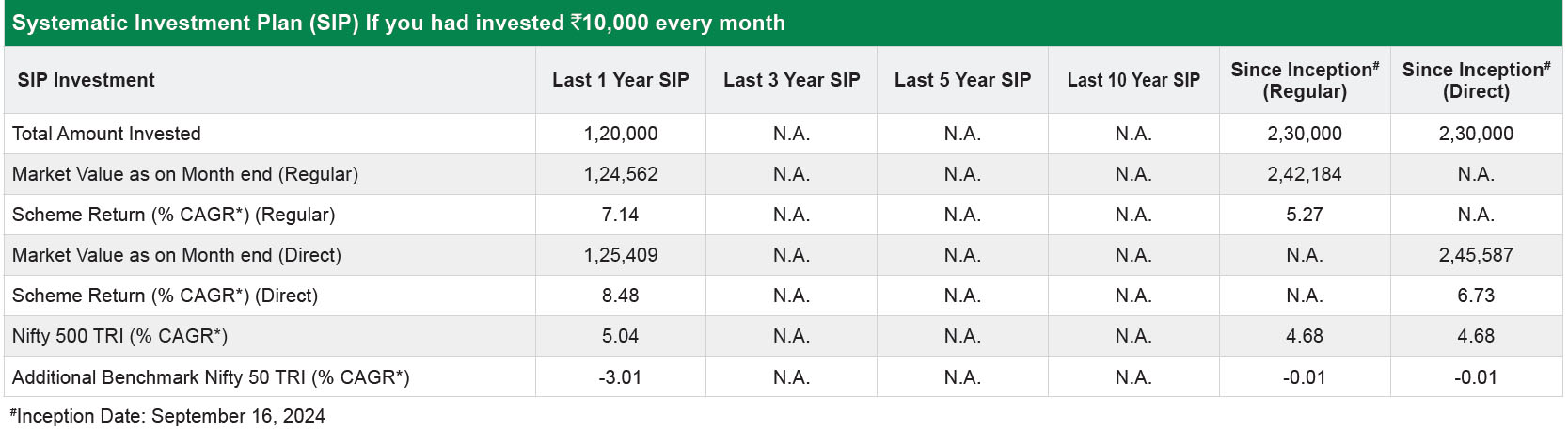Select the SIP Investment column header

86,80
